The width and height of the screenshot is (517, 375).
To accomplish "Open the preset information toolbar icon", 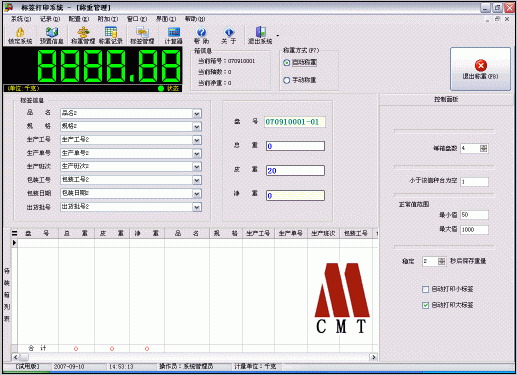I will (52, 32).
